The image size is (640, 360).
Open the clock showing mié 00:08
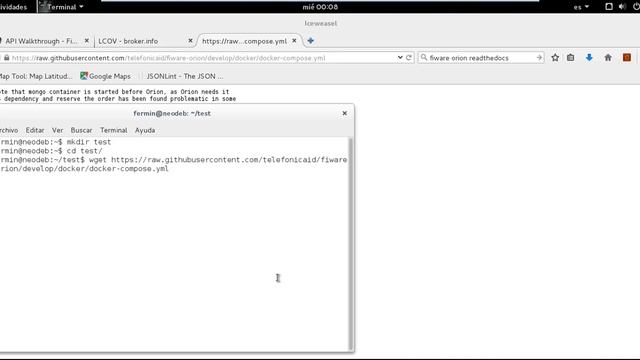(320, 7)
